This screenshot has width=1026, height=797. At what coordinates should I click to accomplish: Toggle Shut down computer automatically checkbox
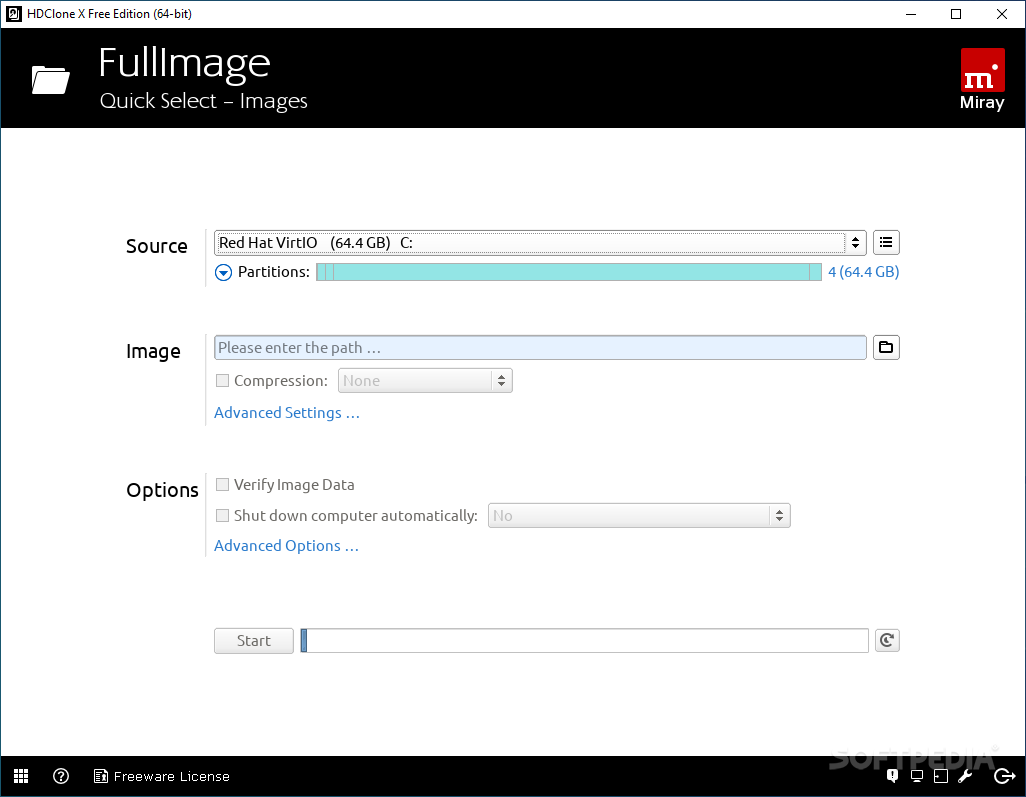(x=222, y=516)
